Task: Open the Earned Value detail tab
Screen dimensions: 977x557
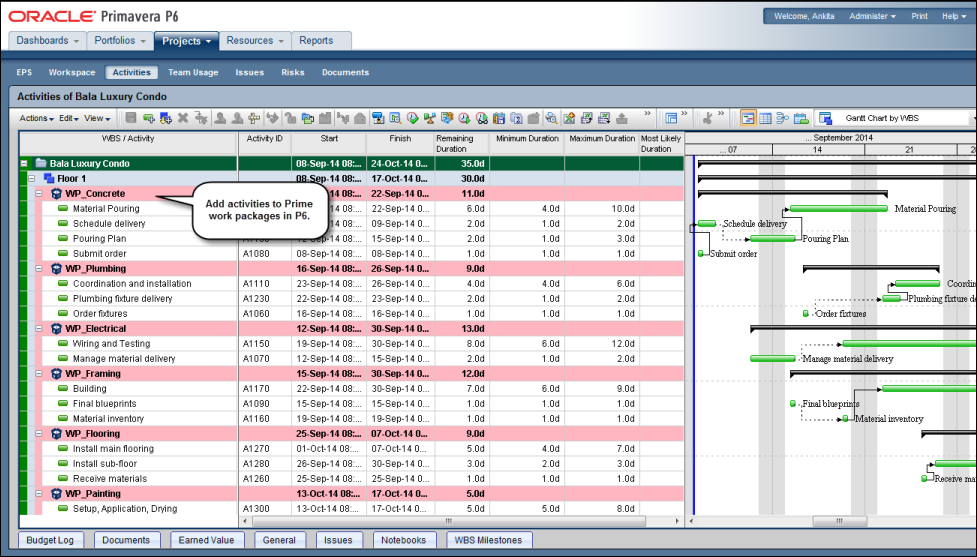Action: (x=207, y=540)
